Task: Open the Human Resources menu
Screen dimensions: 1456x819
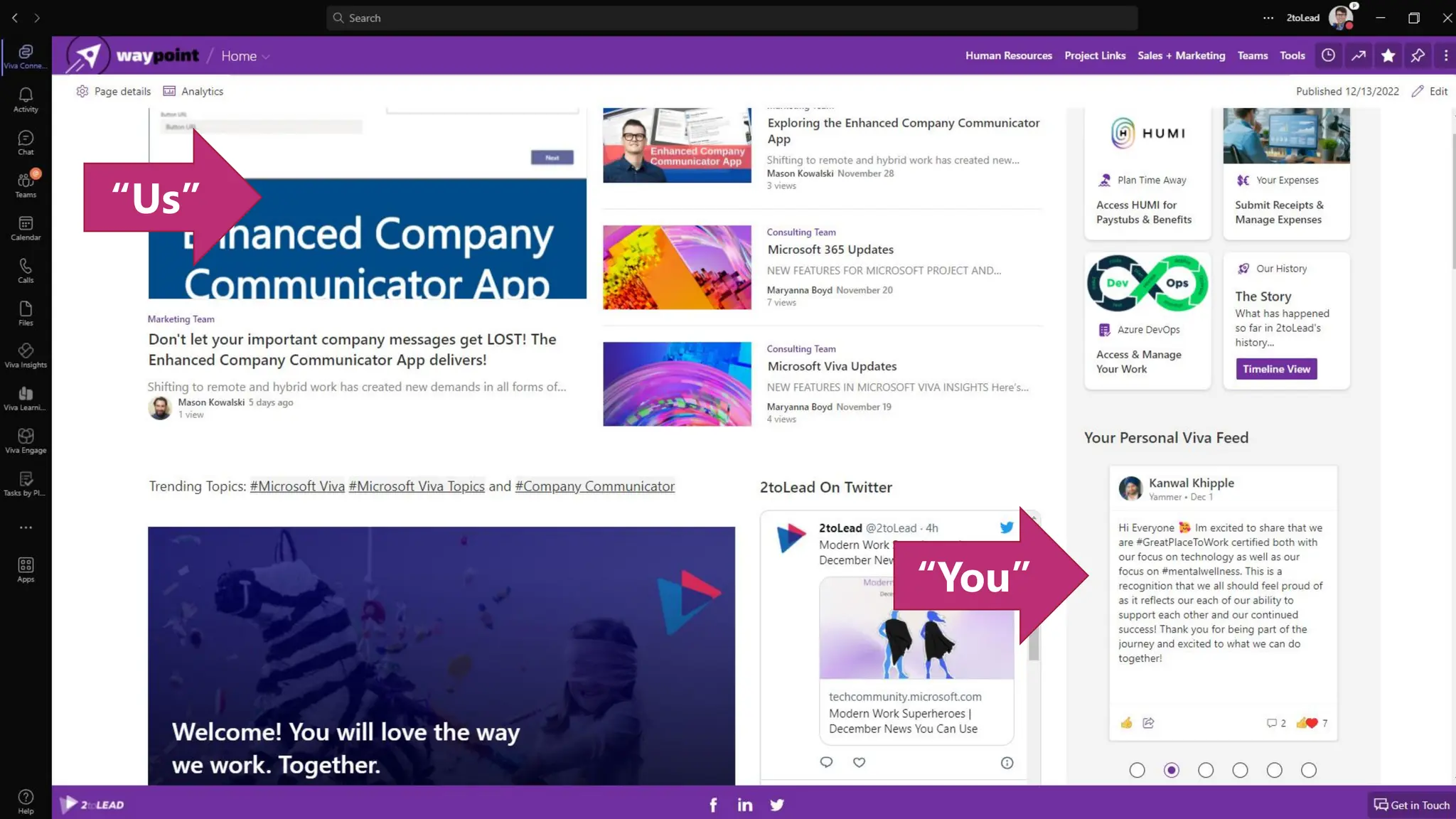Action: (x=1008, y=55)
